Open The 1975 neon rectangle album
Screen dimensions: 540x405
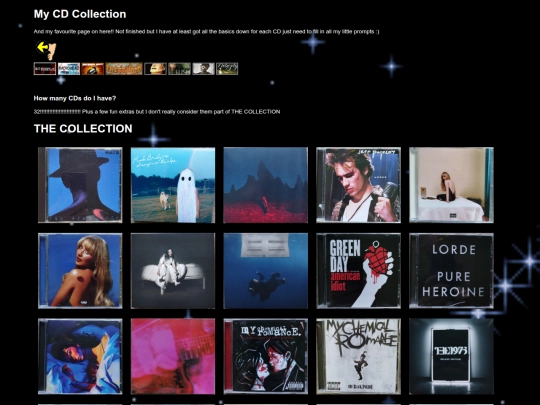451,356
